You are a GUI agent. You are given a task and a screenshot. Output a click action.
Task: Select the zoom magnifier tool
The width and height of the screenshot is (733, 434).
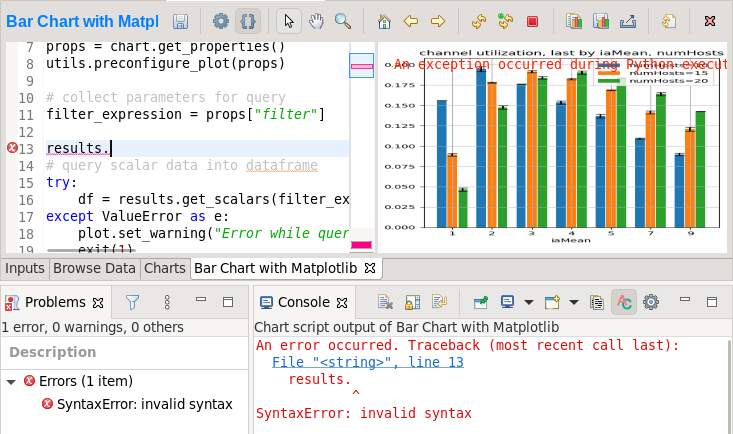[x=343, y=22]
